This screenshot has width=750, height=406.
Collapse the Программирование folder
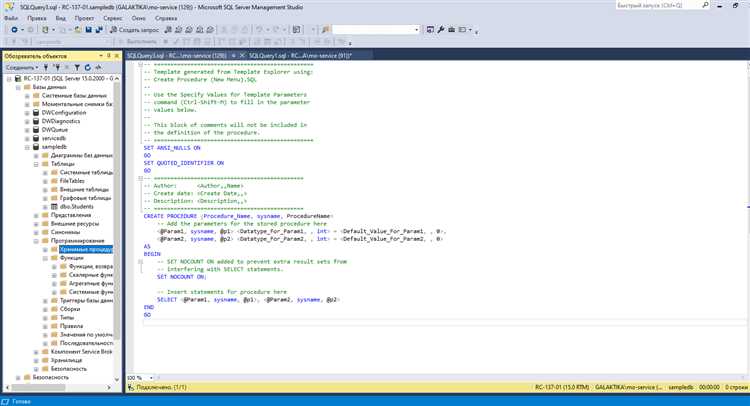[x=36, y=241]
